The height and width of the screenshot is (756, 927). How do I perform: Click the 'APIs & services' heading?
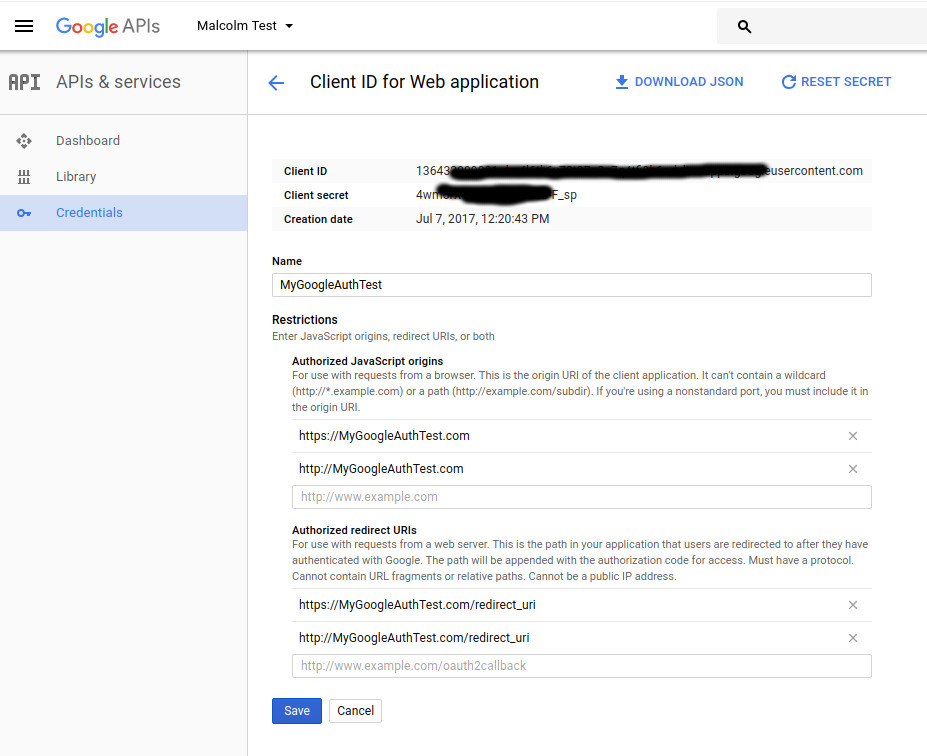[118, 82]
